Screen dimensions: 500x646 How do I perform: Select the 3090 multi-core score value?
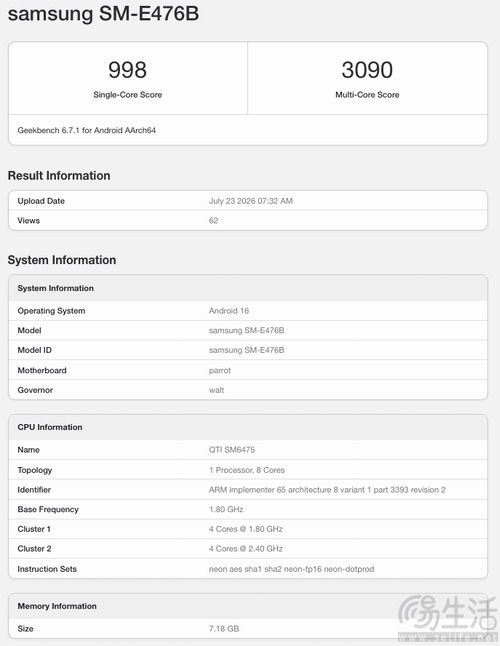coord(367,70)
